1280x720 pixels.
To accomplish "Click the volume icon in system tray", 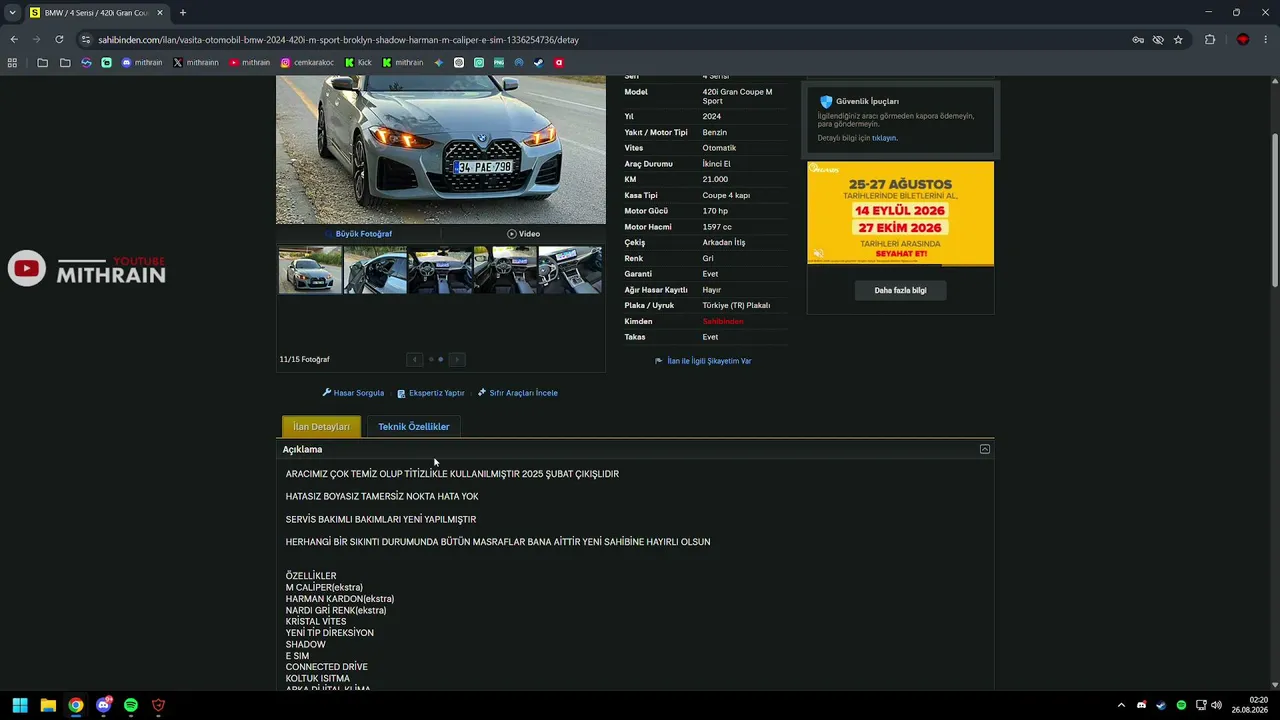I will click(x=1216, y=705).
